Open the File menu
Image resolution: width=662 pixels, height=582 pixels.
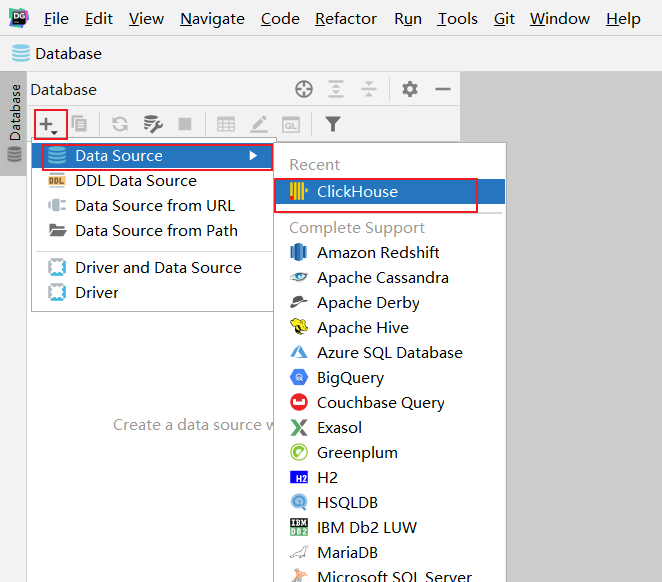point(56,19)
